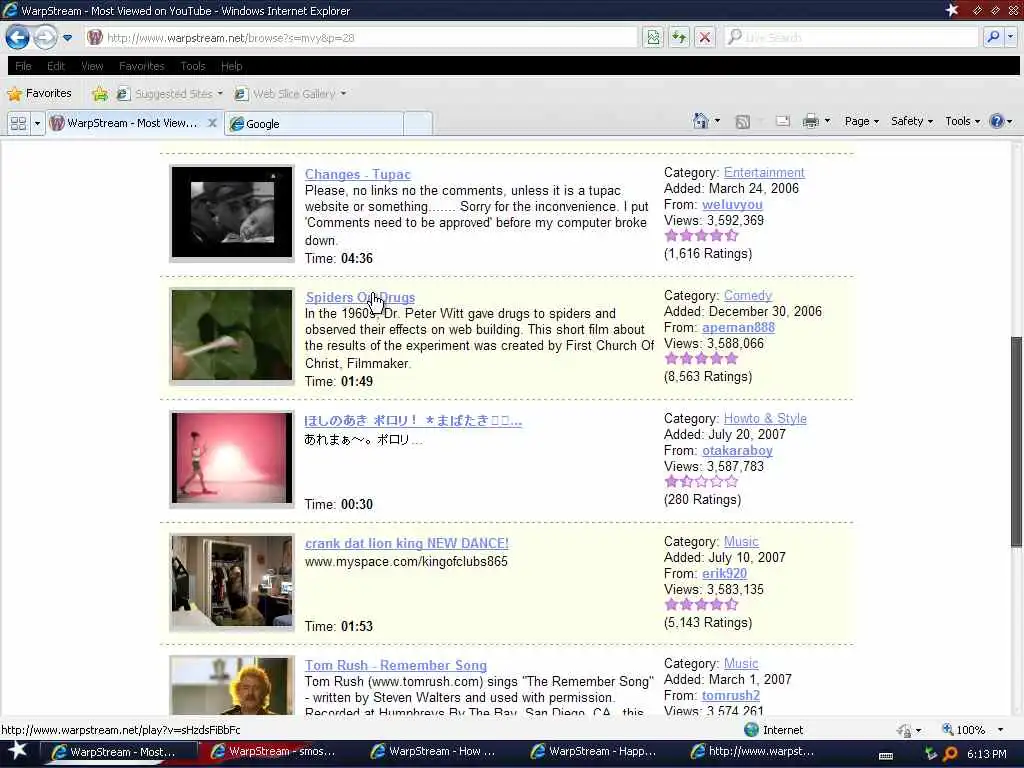Open the recent pages dropdown arrow

[67, 38]
